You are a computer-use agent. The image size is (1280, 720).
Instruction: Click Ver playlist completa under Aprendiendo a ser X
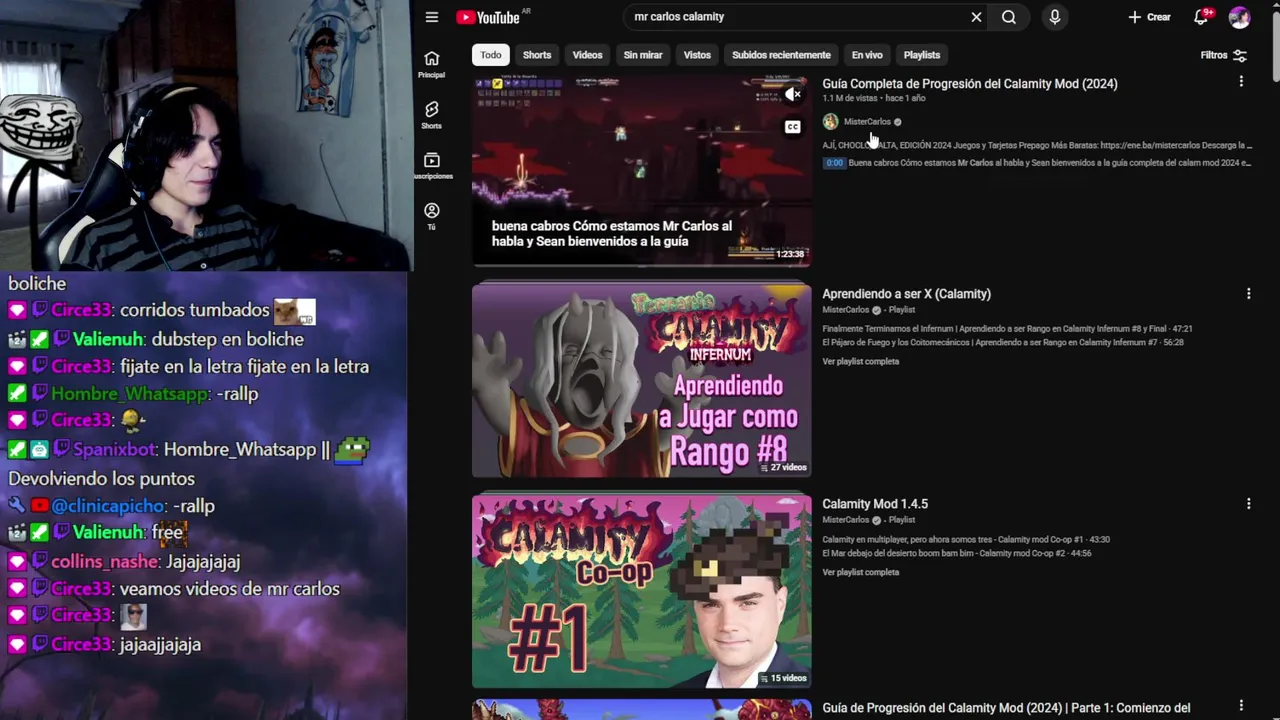click(x=860, y=362)
